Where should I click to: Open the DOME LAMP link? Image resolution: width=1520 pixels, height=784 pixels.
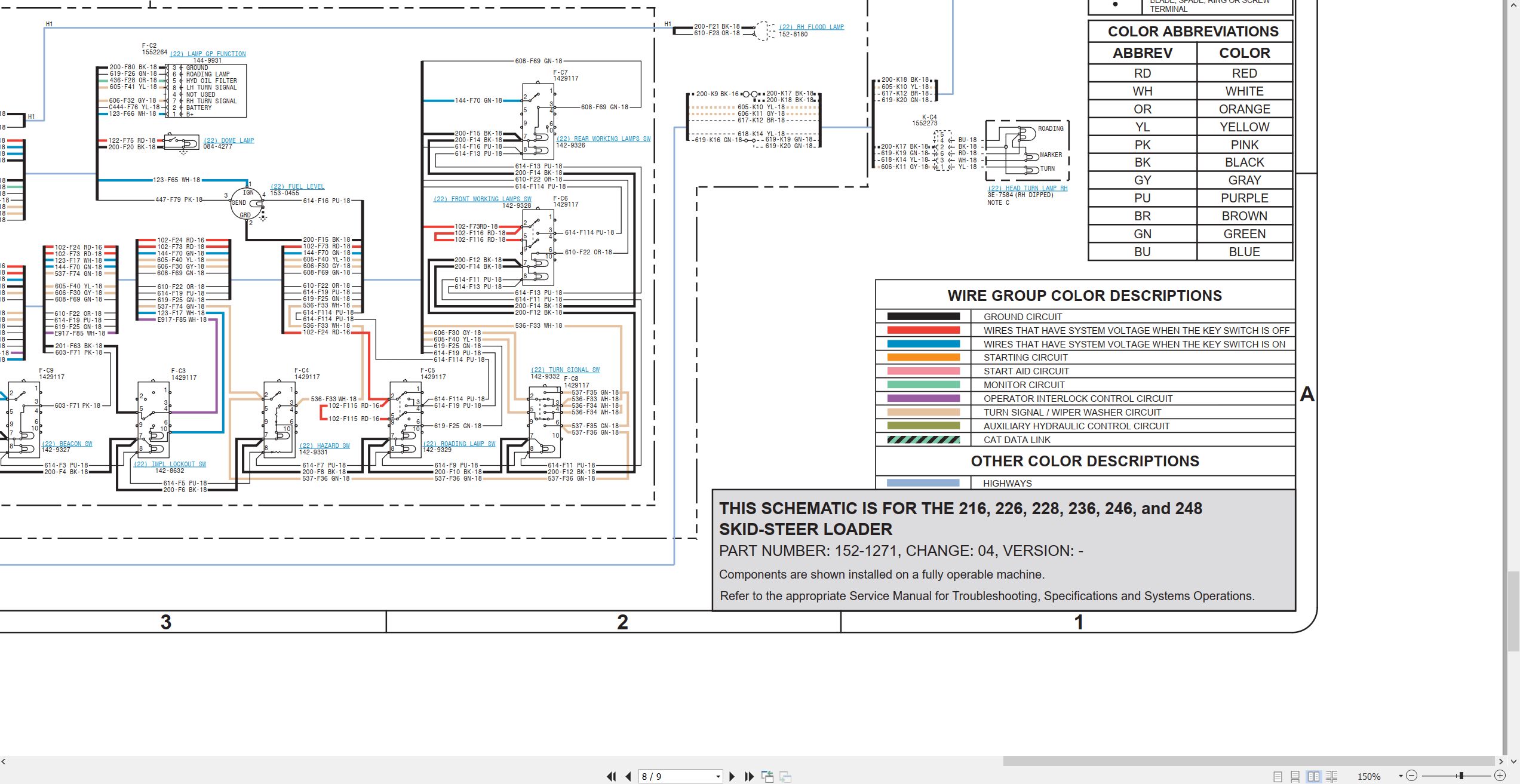(228, 140)
